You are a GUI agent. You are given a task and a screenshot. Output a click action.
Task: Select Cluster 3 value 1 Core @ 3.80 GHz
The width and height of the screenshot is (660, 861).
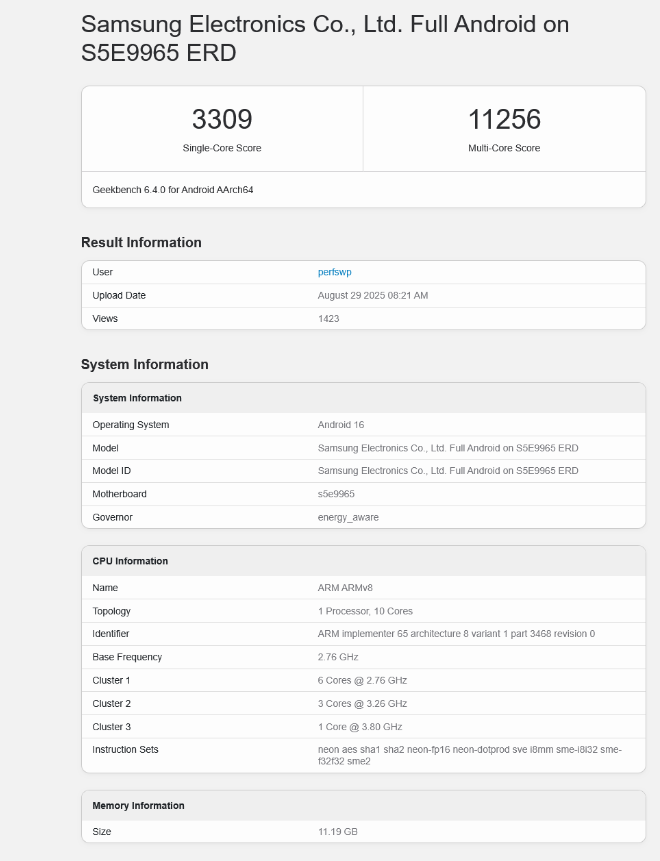coord(360,727)
